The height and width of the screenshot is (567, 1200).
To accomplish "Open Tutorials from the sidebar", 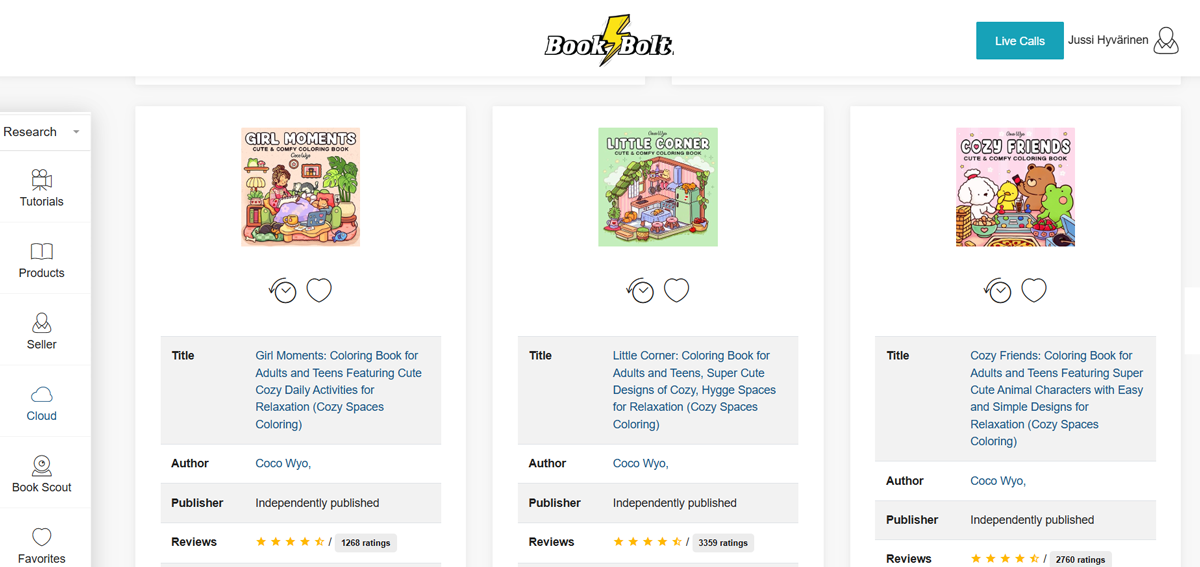I will click(x=42, y=188).
